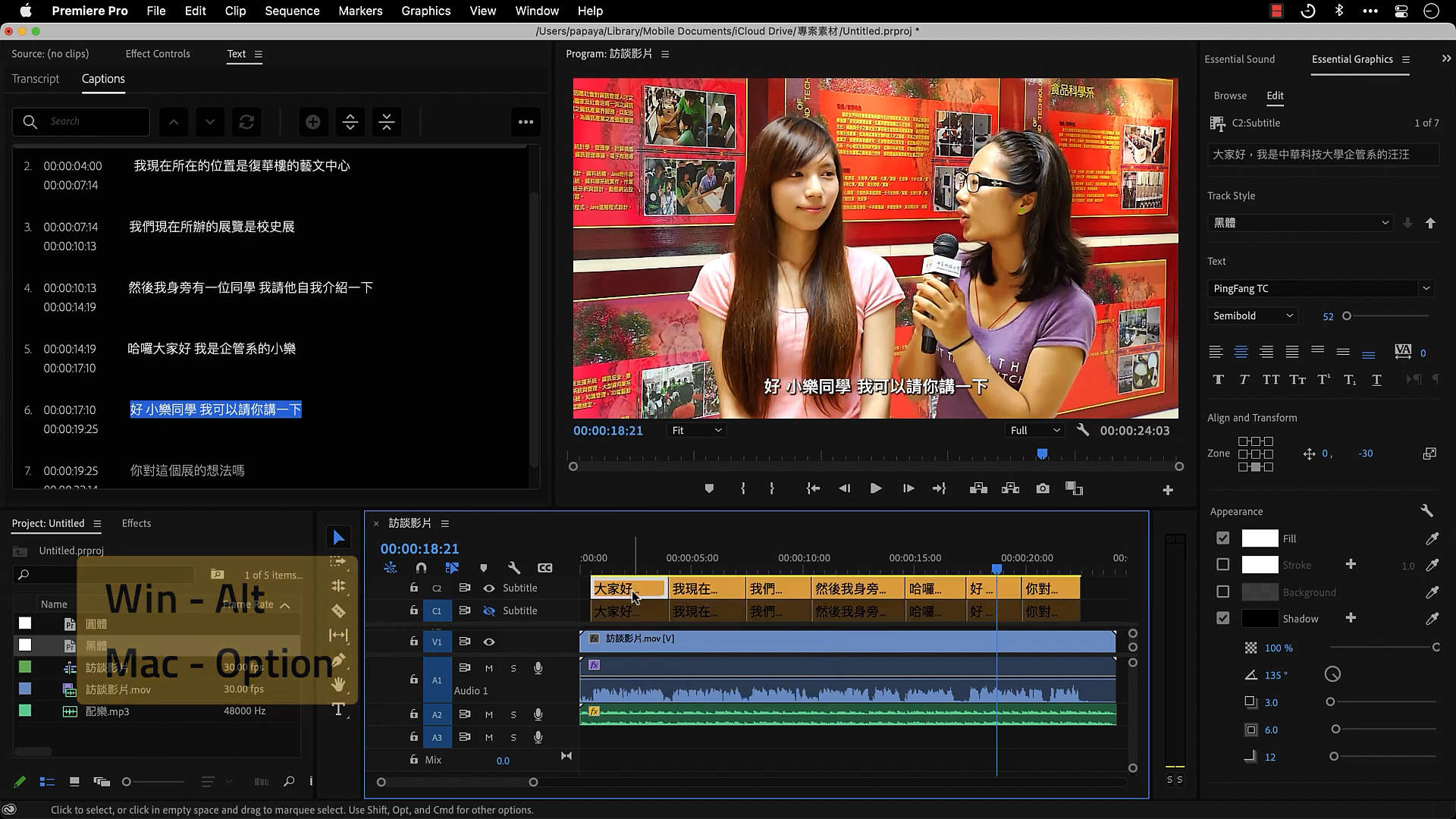Open the Fit zoom level dropdown

(x=695, y=431)
